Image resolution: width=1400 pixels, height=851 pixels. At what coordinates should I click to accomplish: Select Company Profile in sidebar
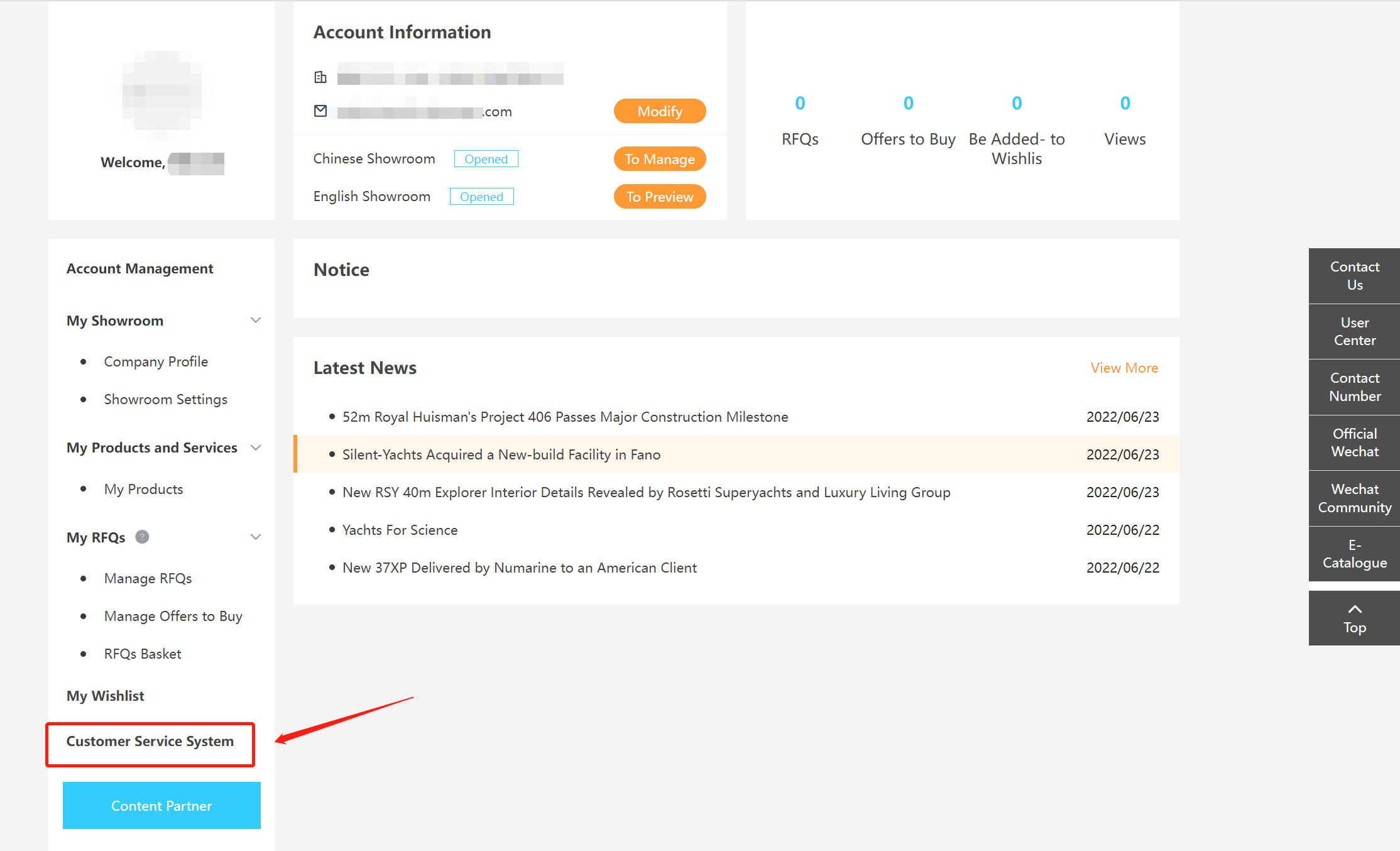(156, 361)
